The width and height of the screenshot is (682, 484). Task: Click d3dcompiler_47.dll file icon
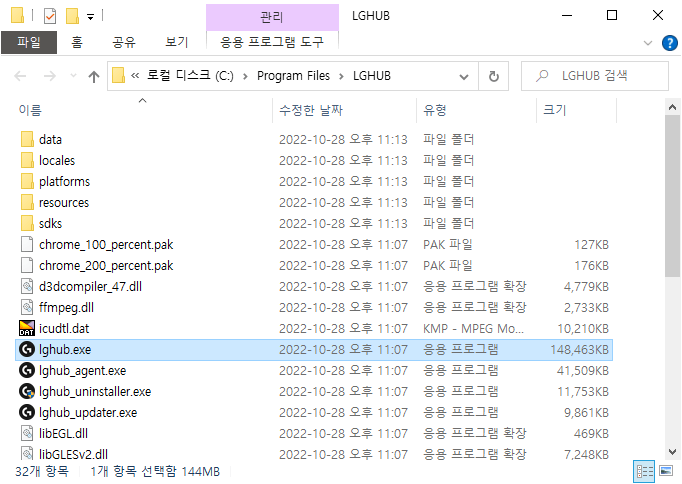tap(27, 287)
